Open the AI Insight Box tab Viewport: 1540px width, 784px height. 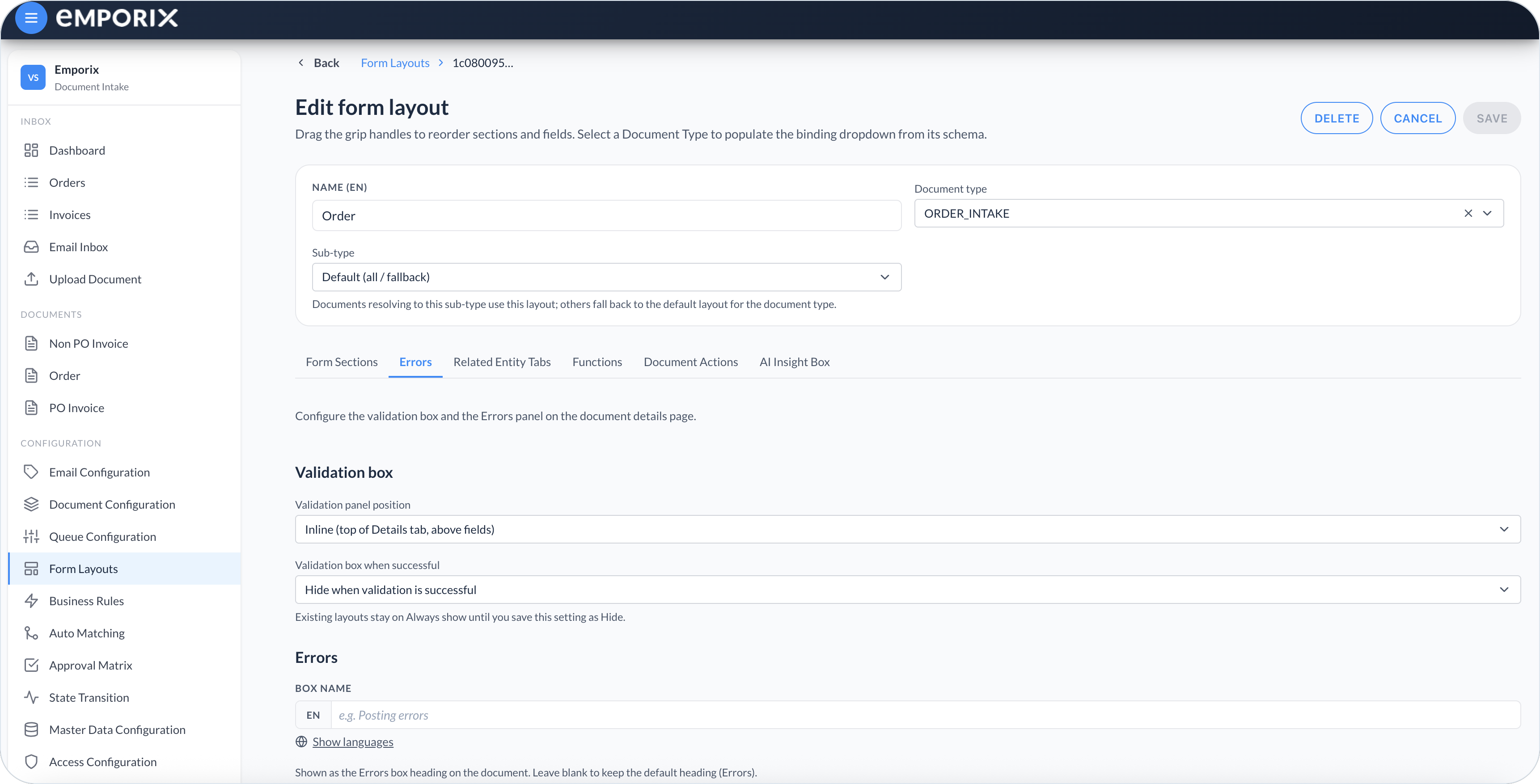[x=795, y=362]
